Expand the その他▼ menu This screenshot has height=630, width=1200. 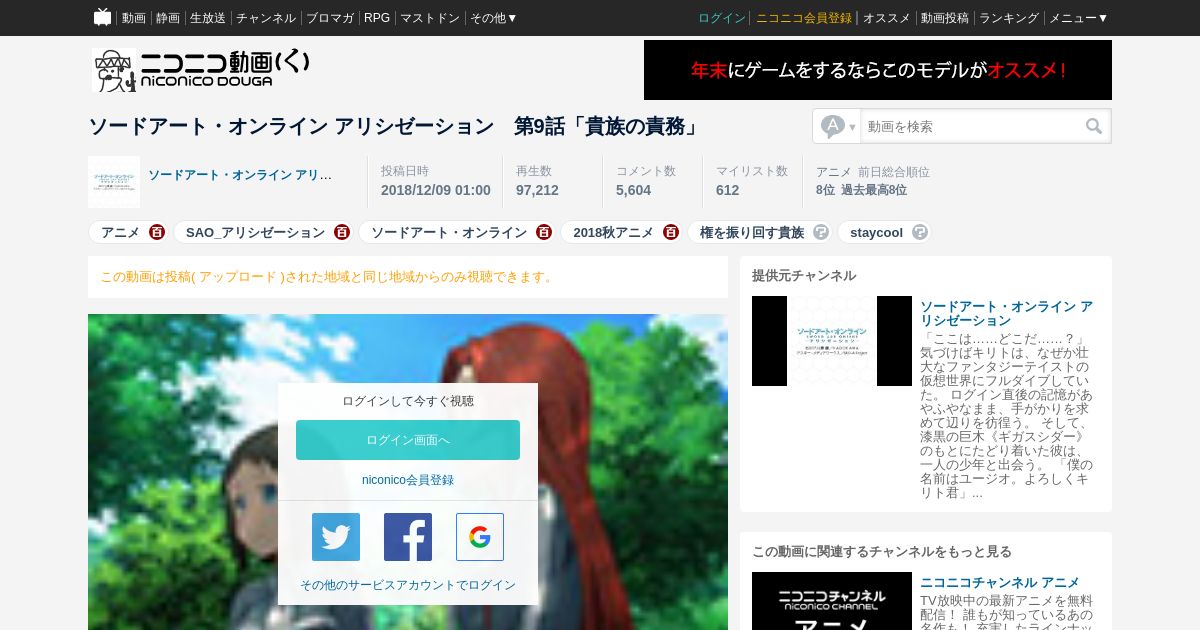[x=494, y=18]
